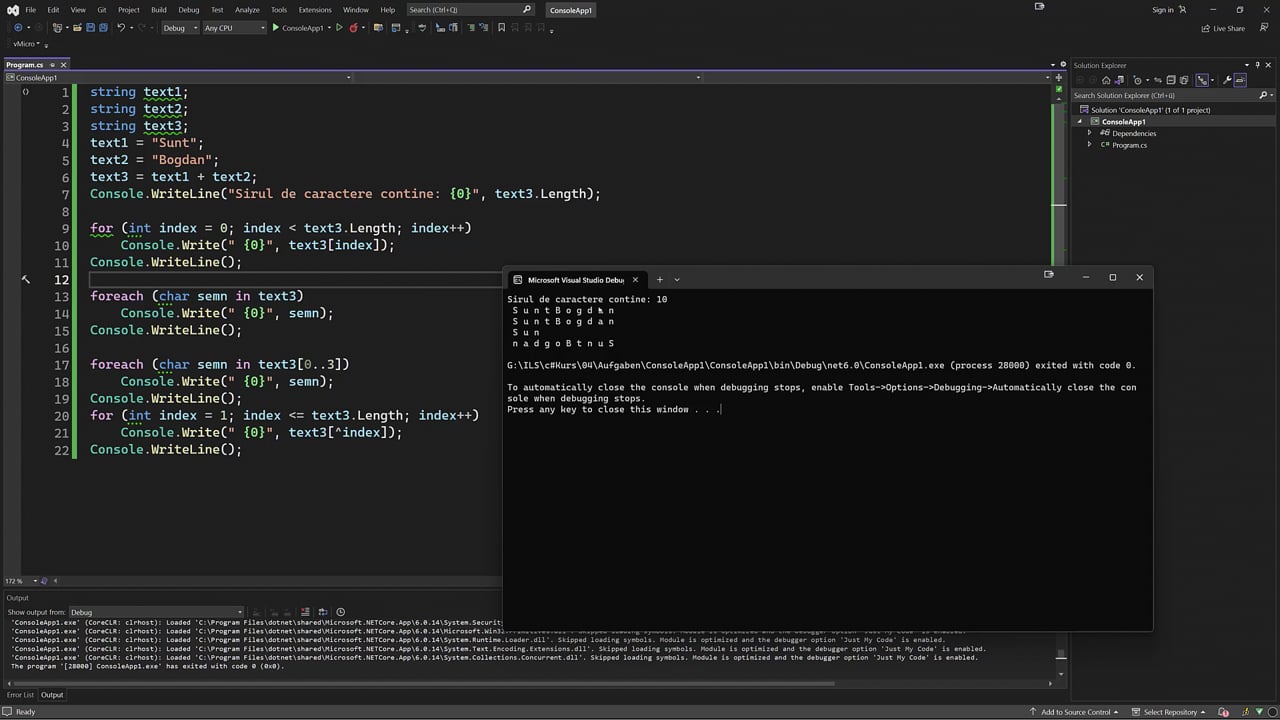Click the Solution Explorer Home icon

1106,80
